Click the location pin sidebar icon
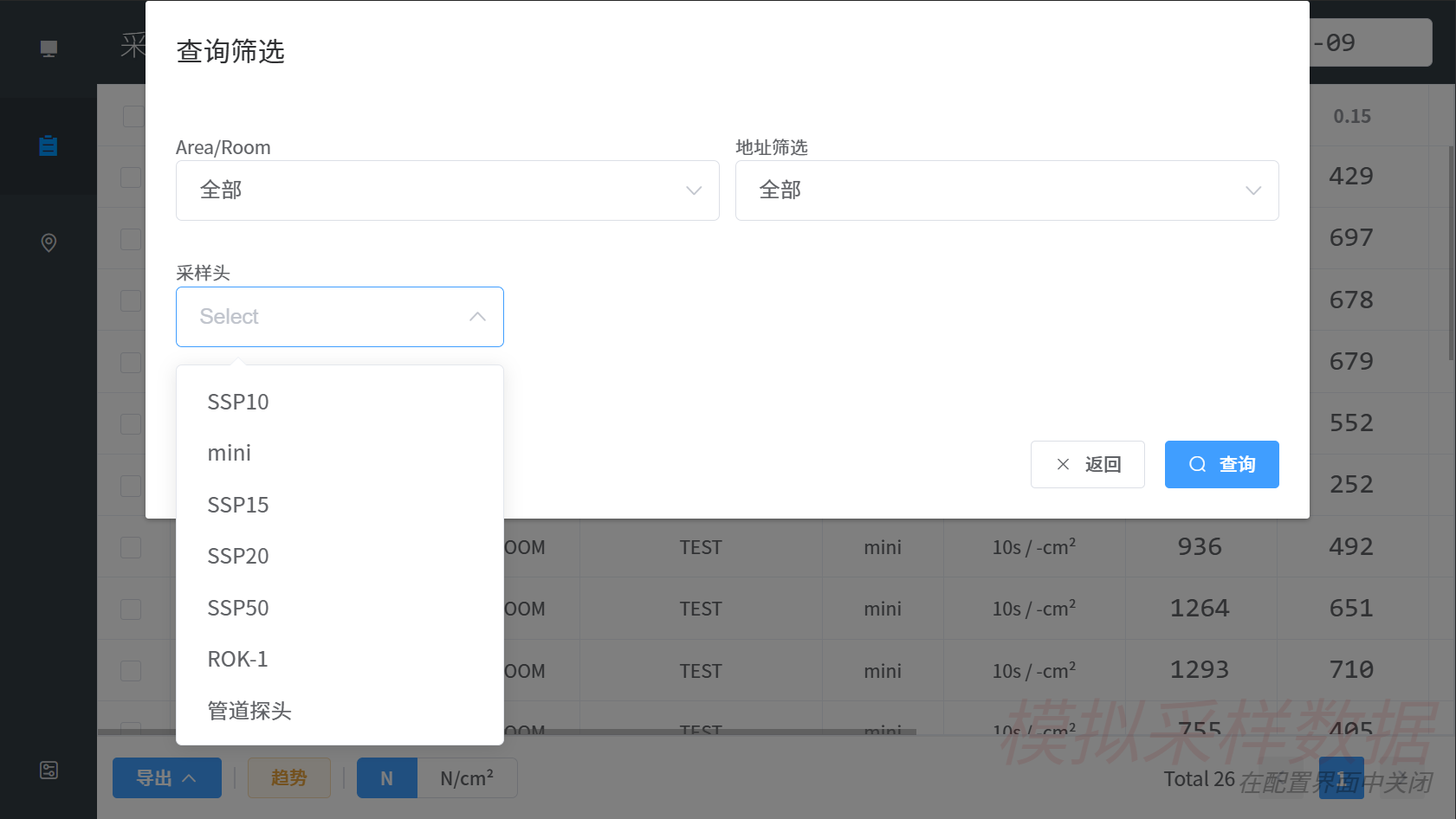The height and width of the screenshot is (819, 1456). click(49, 242)
